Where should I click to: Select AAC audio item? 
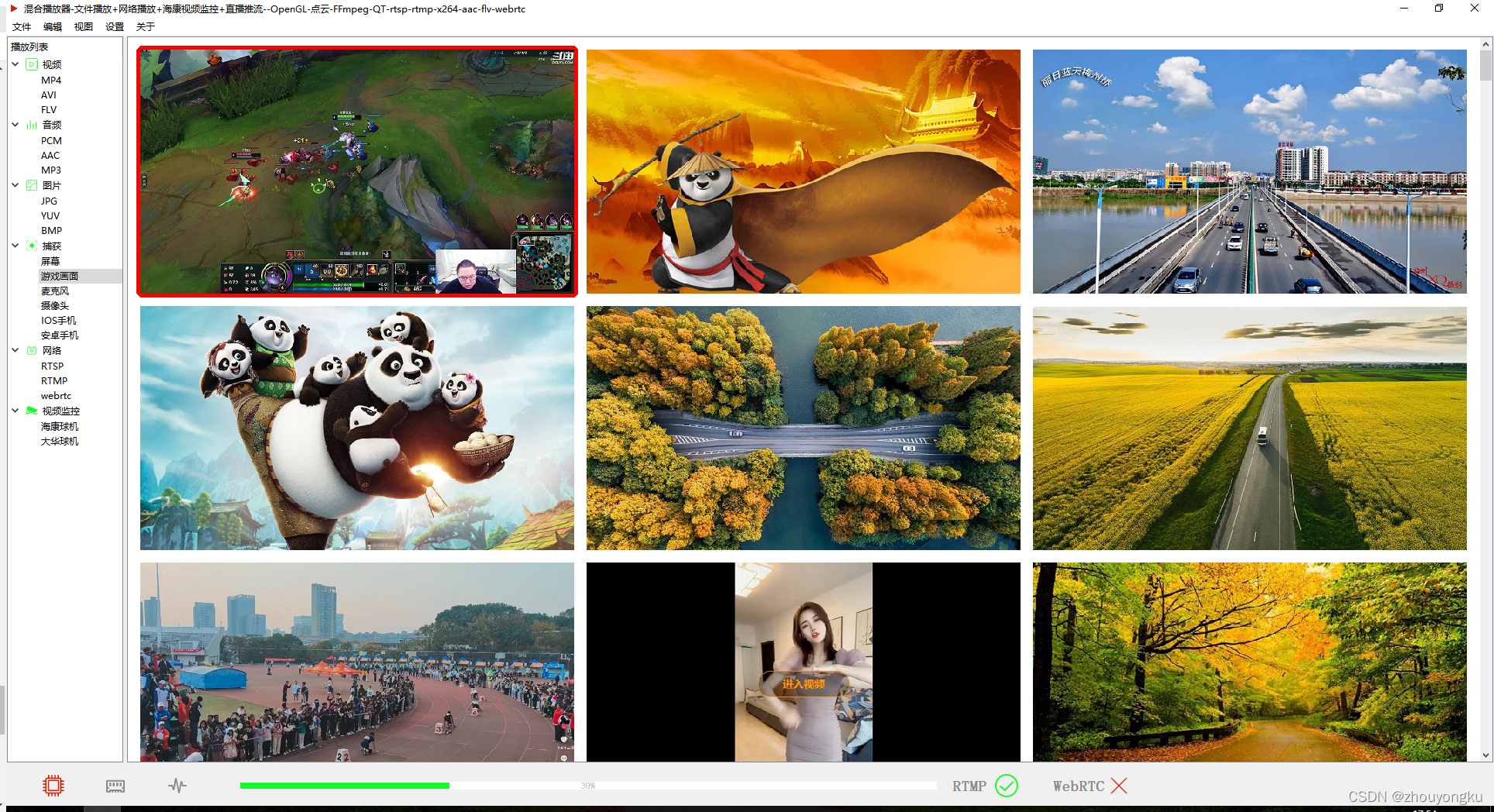50,155
